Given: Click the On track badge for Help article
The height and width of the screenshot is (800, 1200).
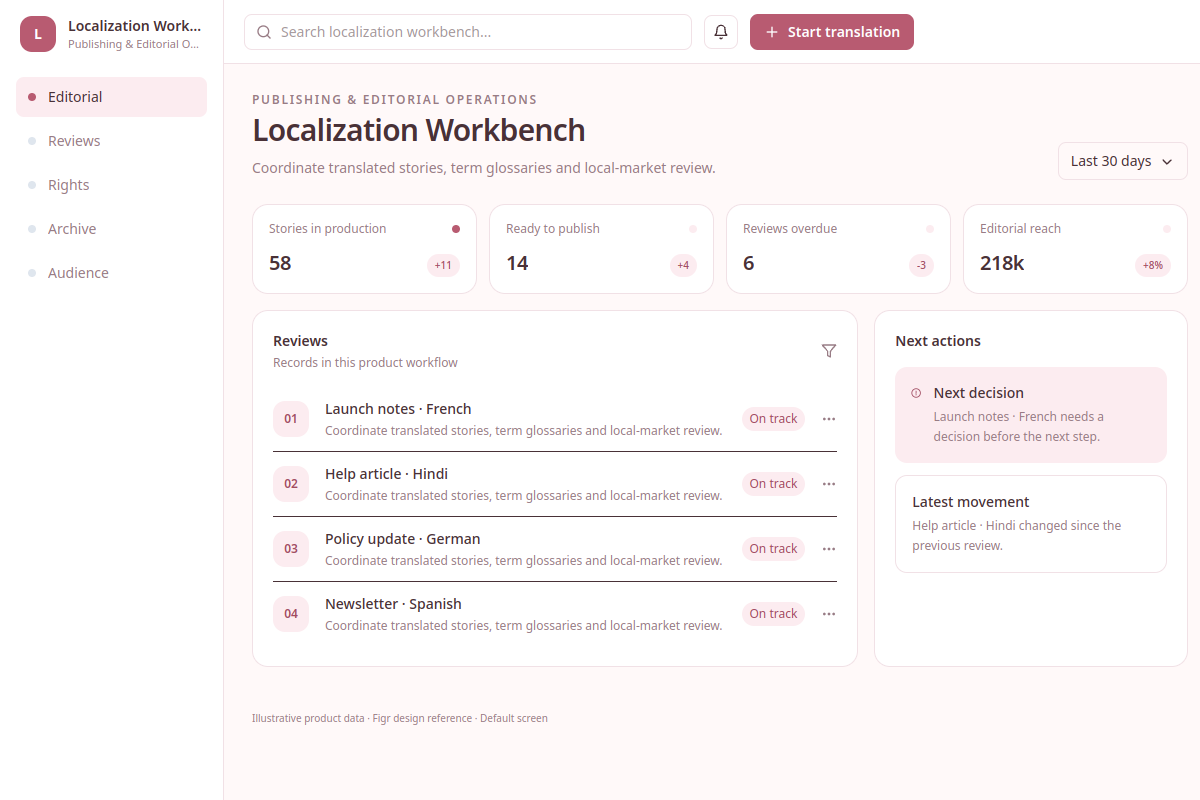Looking at the screenshot, I should pyautogui.click(x=773, y=484).
